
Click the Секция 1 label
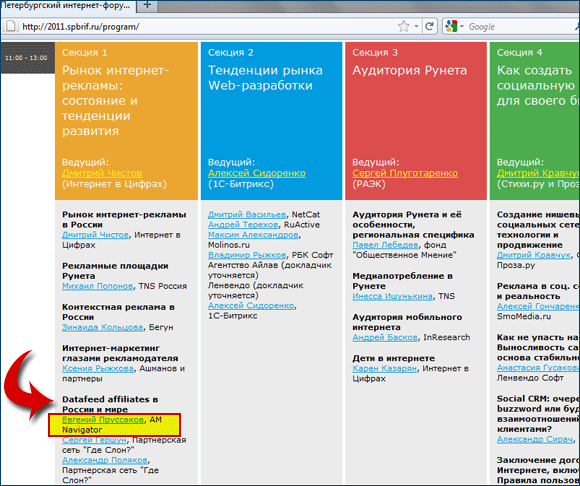tap(84, 53)
